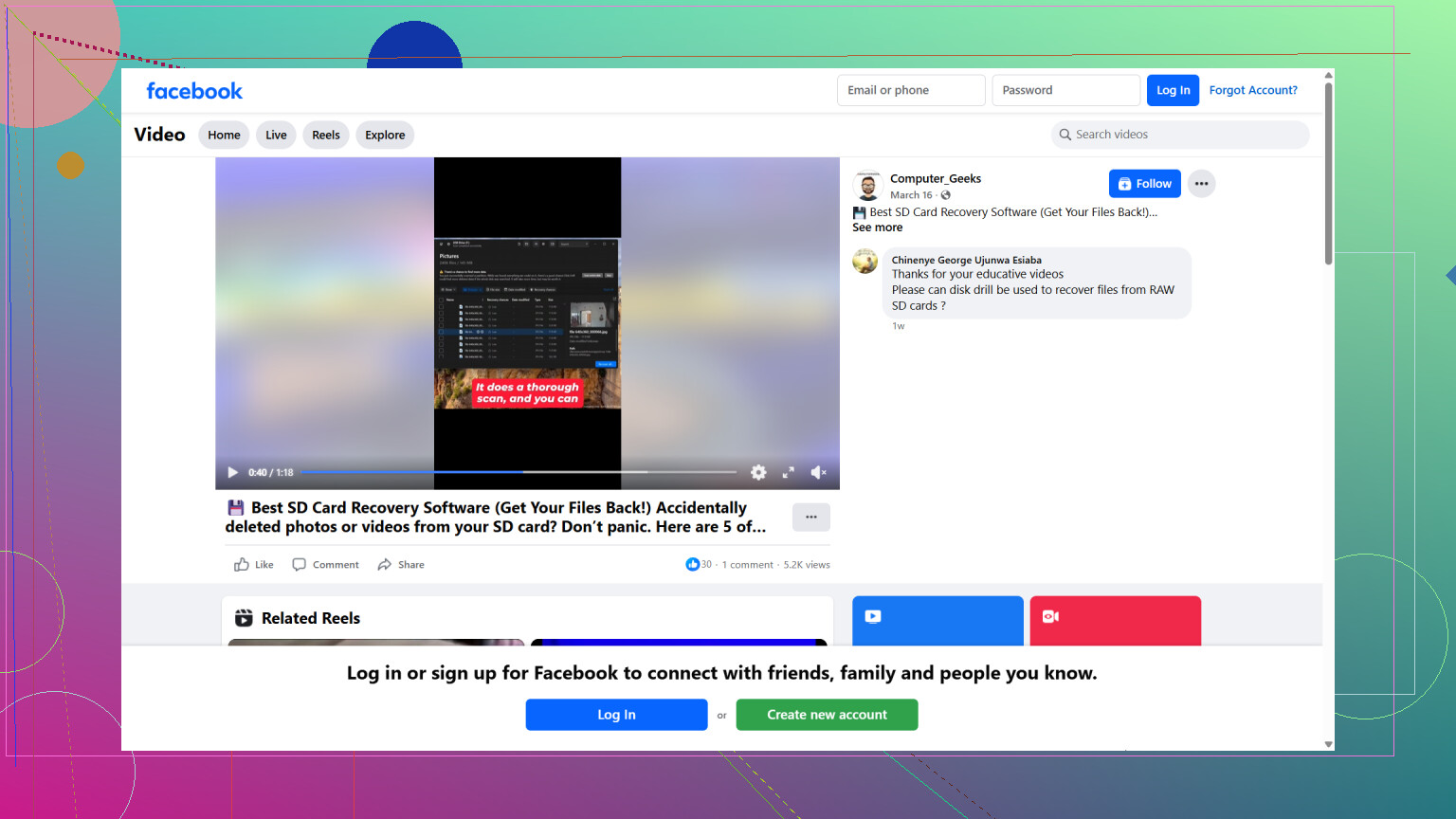Open the Home tab
1456x819 pixels.
pyautogui.click(x=224, y=136)
